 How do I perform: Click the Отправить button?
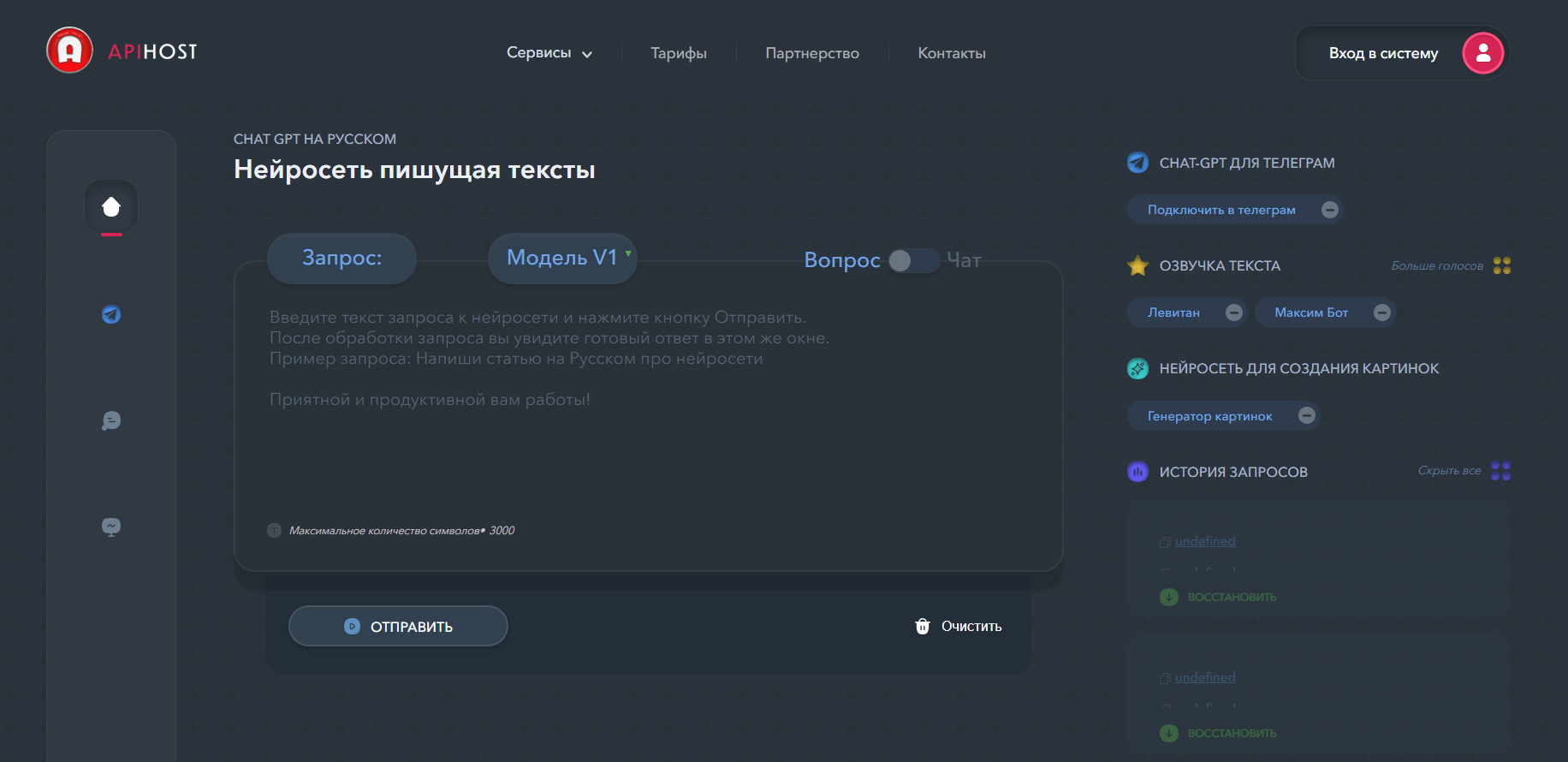(x=398, y=626)
